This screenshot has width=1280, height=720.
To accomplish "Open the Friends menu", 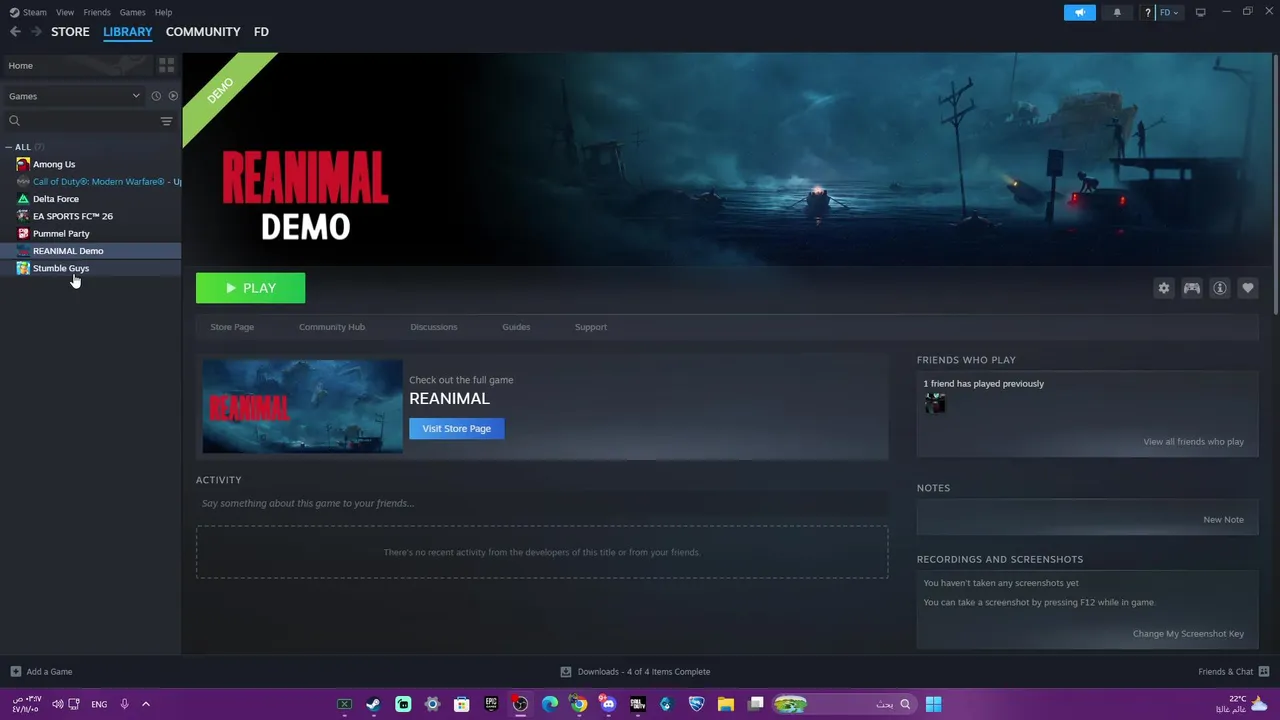I will (x=97, y=12).
